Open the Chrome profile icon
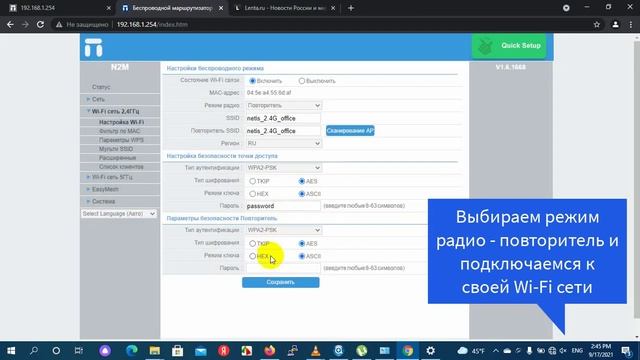The height and width of the screenshot is (360, 640). (x=615, y=24)
